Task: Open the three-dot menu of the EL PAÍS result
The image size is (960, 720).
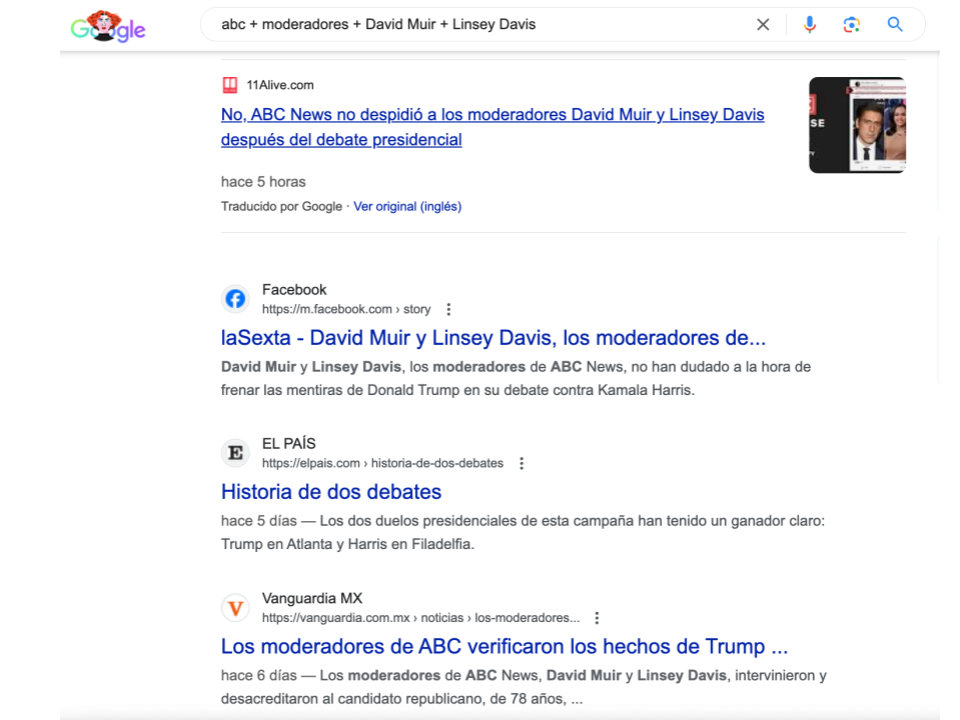Action: [522, 463]
